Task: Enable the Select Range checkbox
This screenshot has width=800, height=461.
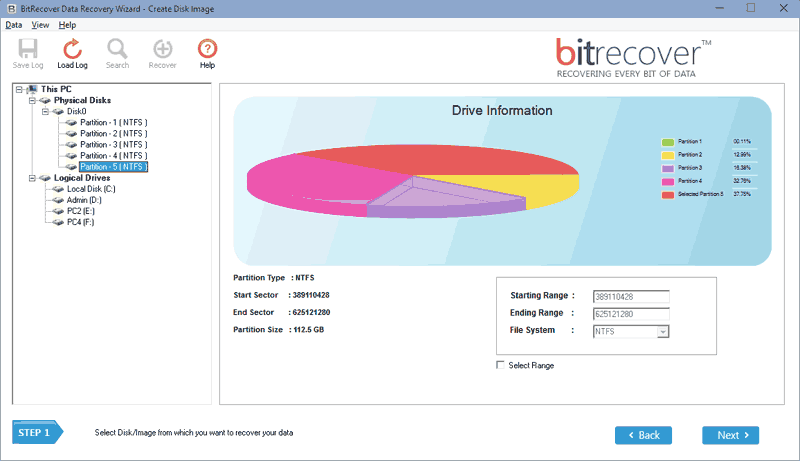Action: 501,365
